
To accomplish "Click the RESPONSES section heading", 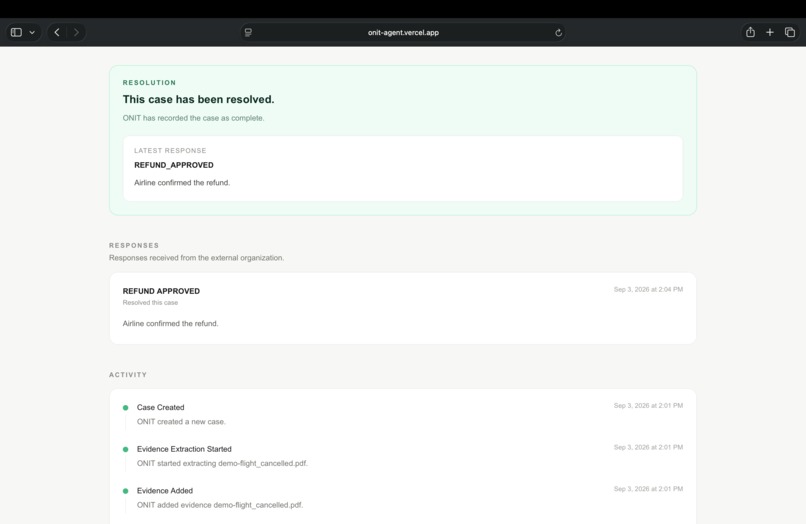I will 134,245.
